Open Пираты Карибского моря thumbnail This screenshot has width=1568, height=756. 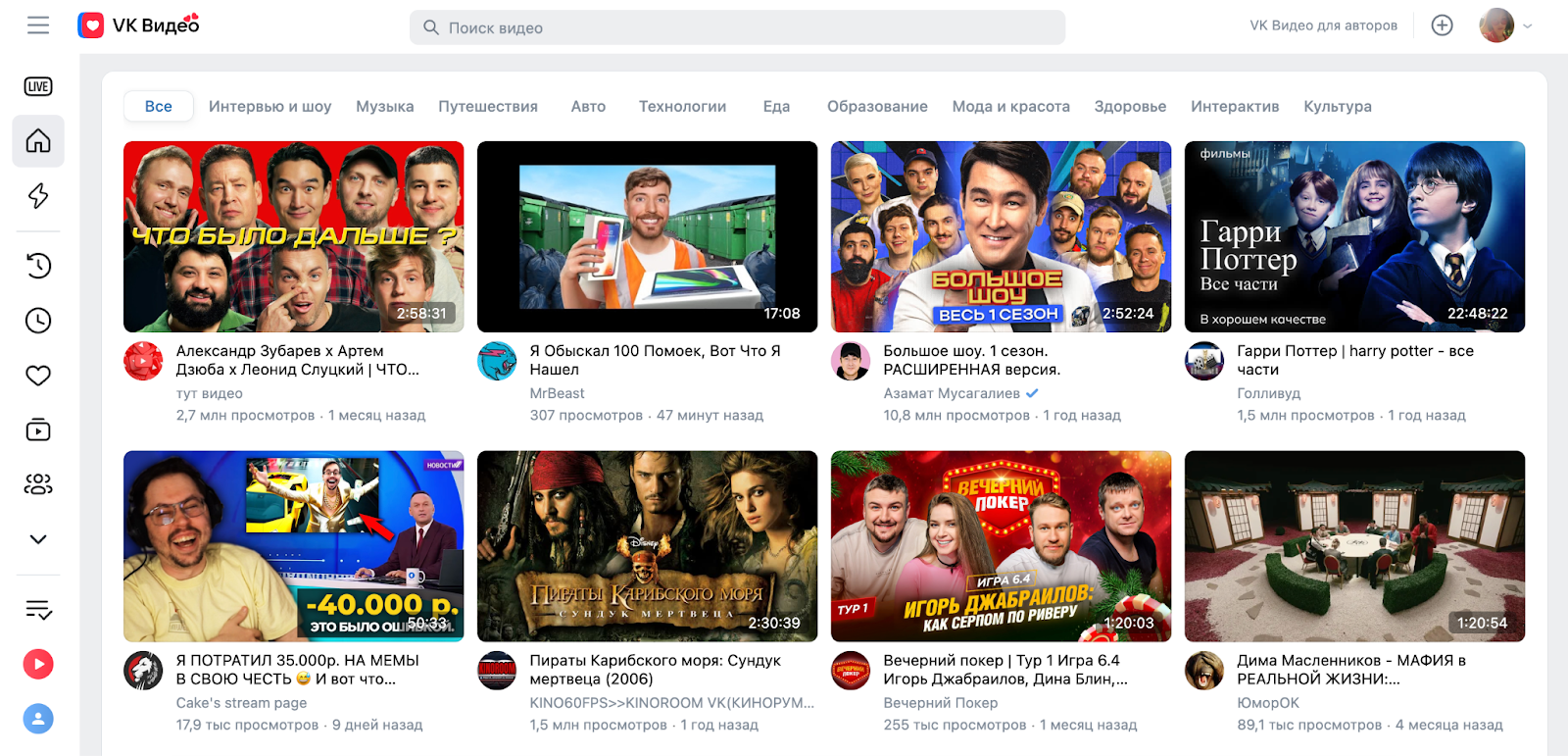coord(647,546)
